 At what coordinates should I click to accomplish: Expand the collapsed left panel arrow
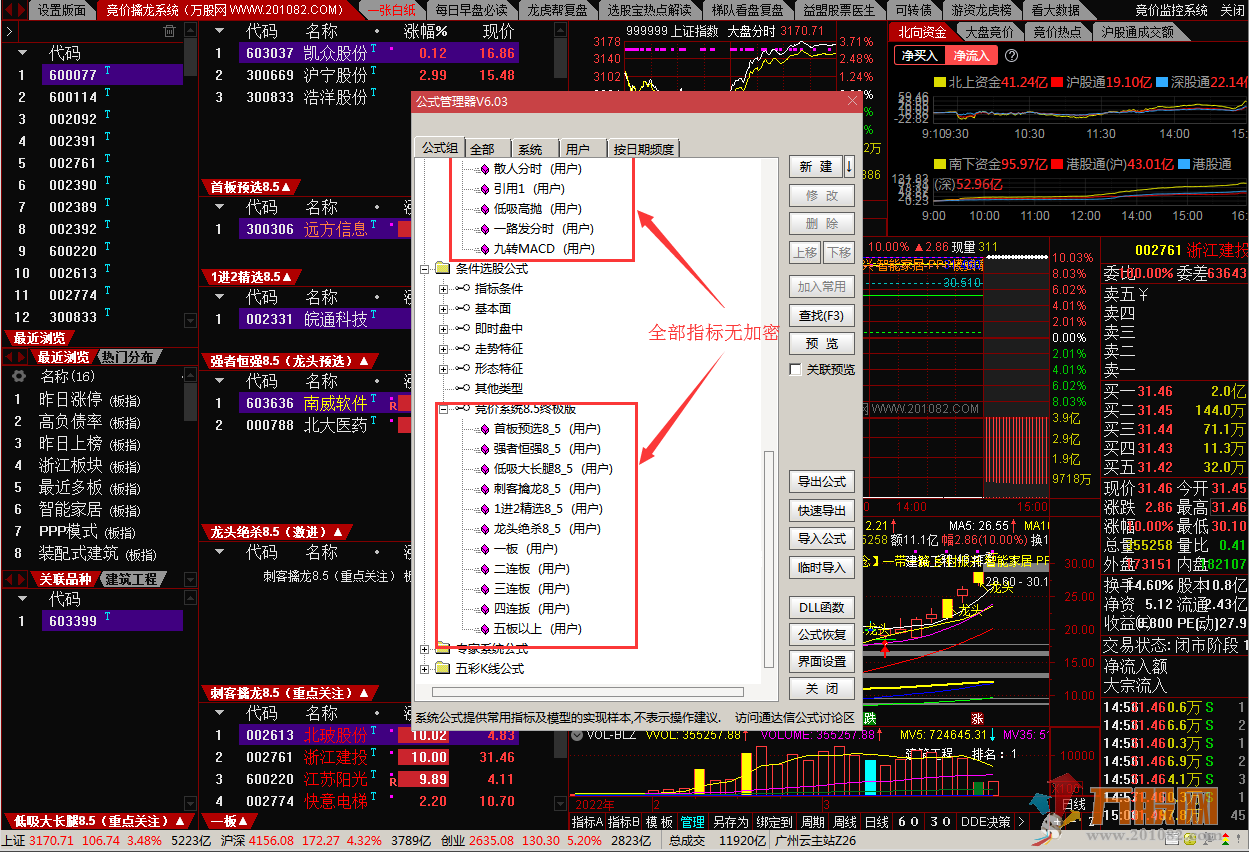click(8, 32)
